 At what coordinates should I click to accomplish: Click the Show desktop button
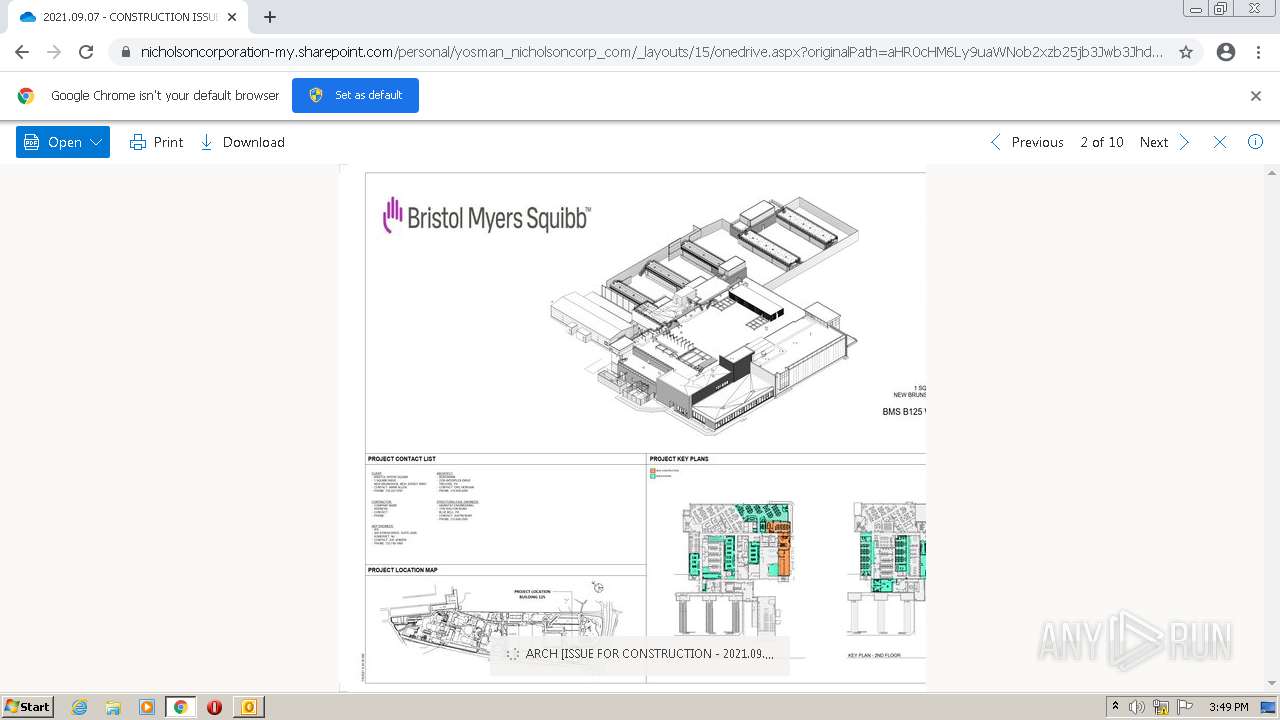coord(1269,707)
